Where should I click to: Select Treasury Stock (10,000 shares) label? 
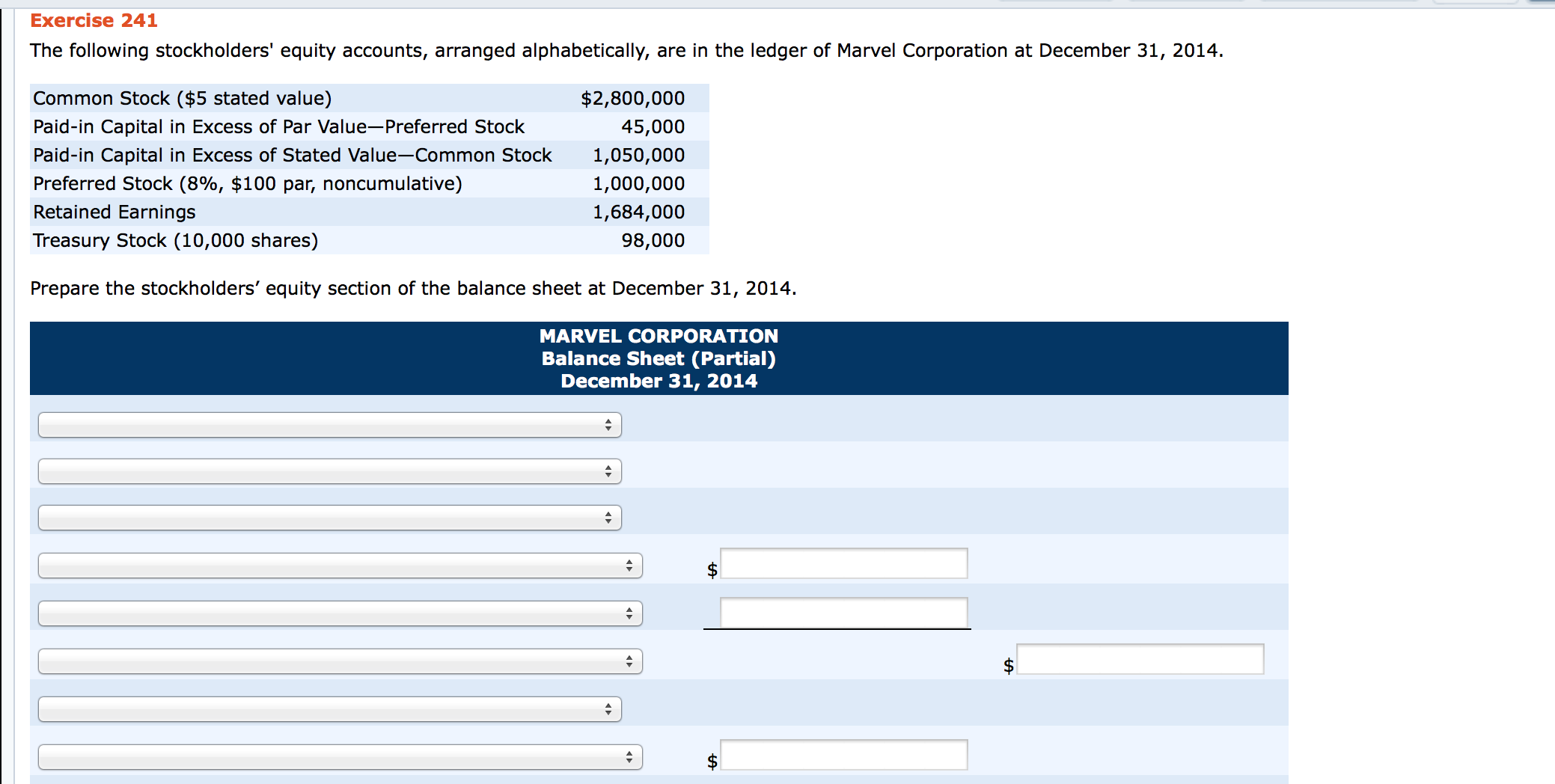176,240
